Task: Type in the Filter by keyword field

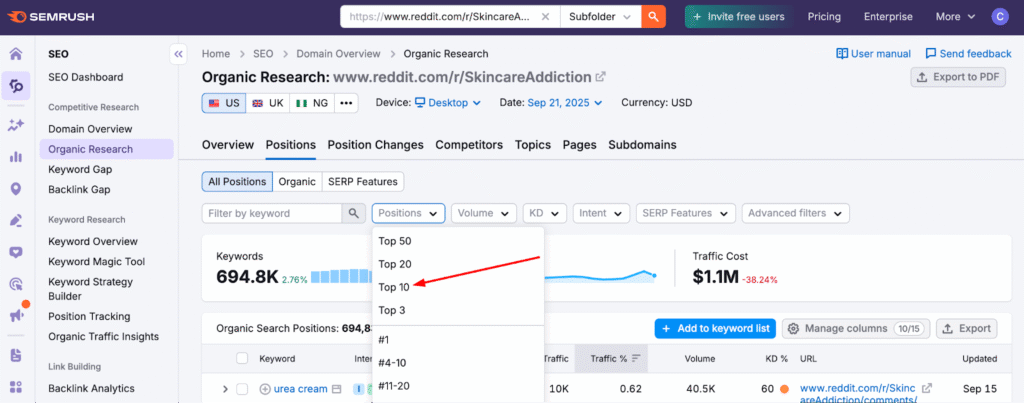Action: (x=272, y=213)
